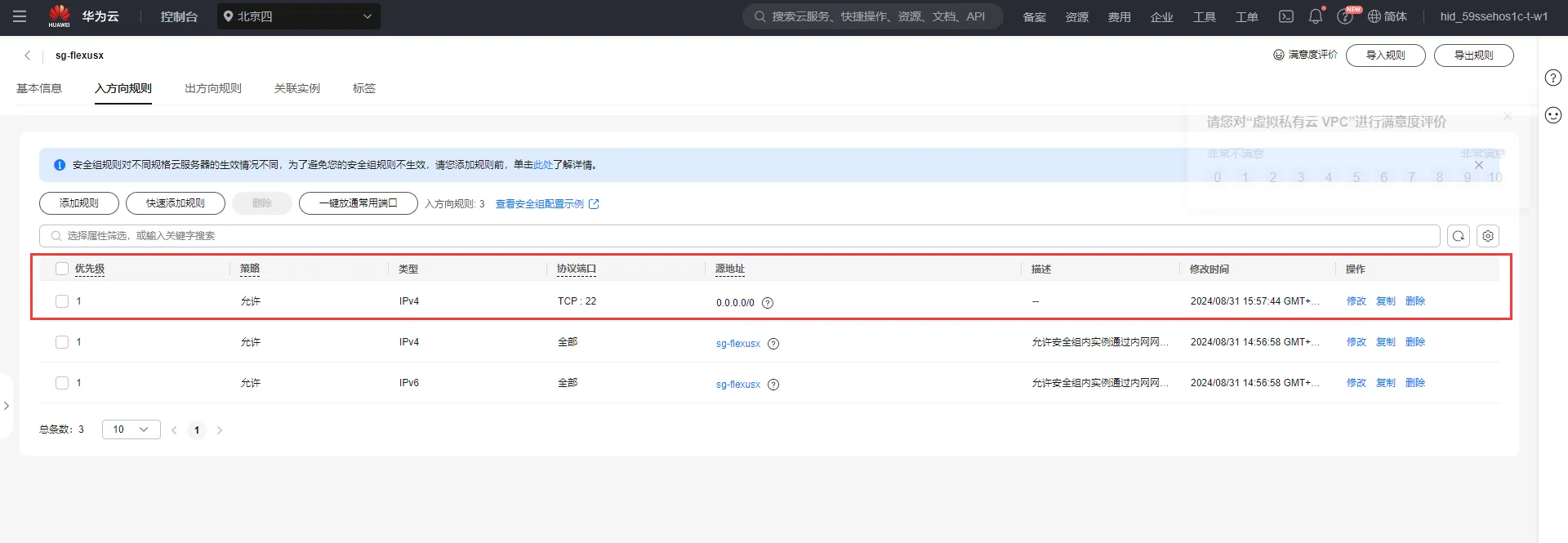Image resolution: width=1568 pixels, height=543 pixels.
Task: Open 费用 in top menu
Action: click(1120, 17)
